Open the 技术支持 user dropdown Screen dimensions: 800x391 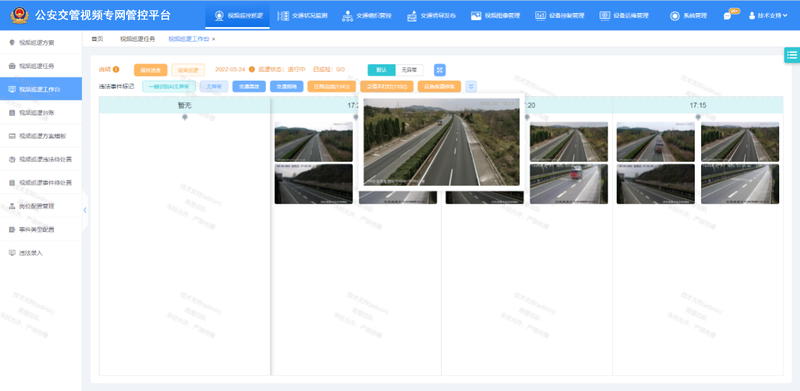(768, 16)
